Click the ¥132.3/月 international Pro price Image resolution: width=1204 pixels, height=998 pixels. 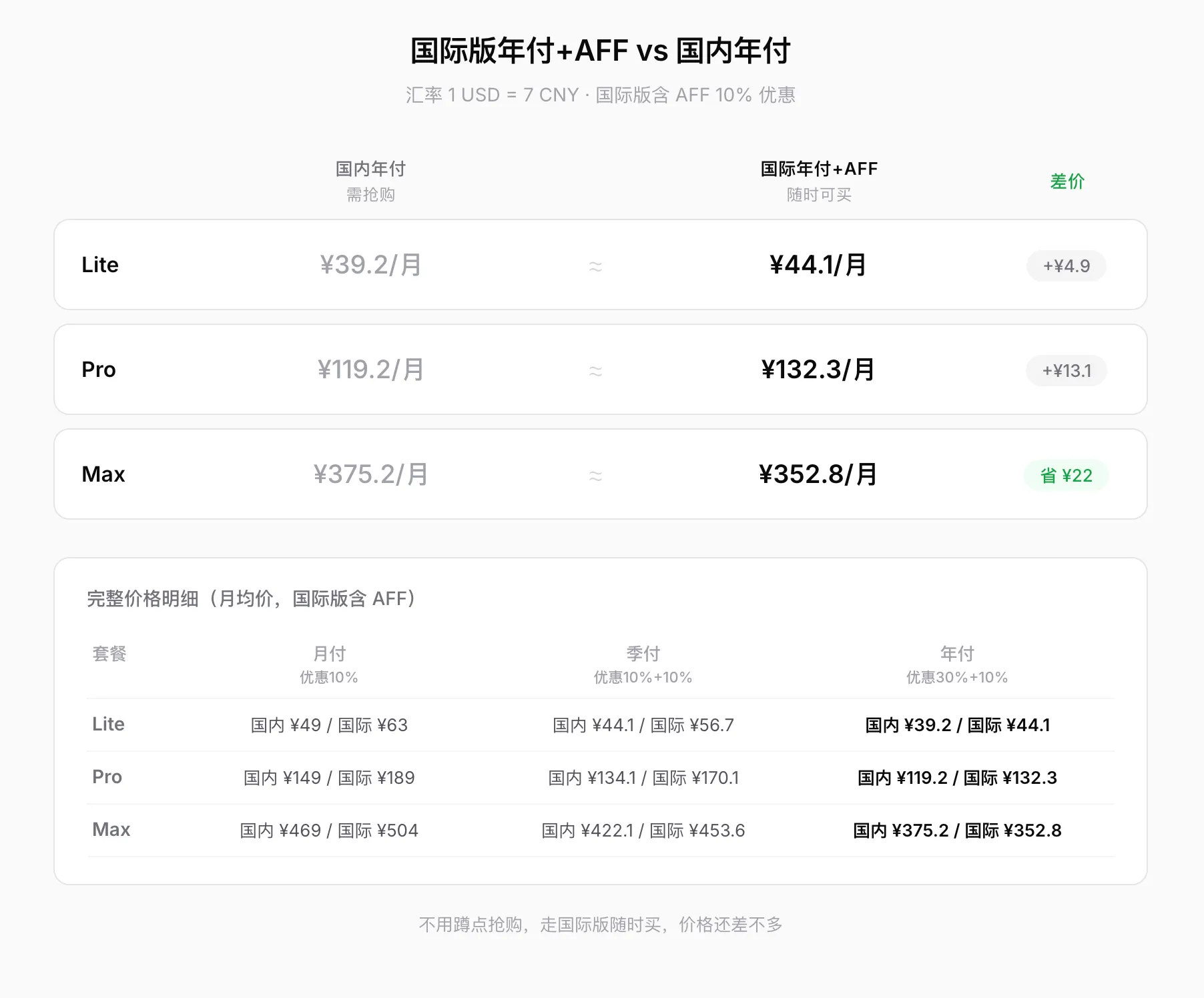[818, 370]
